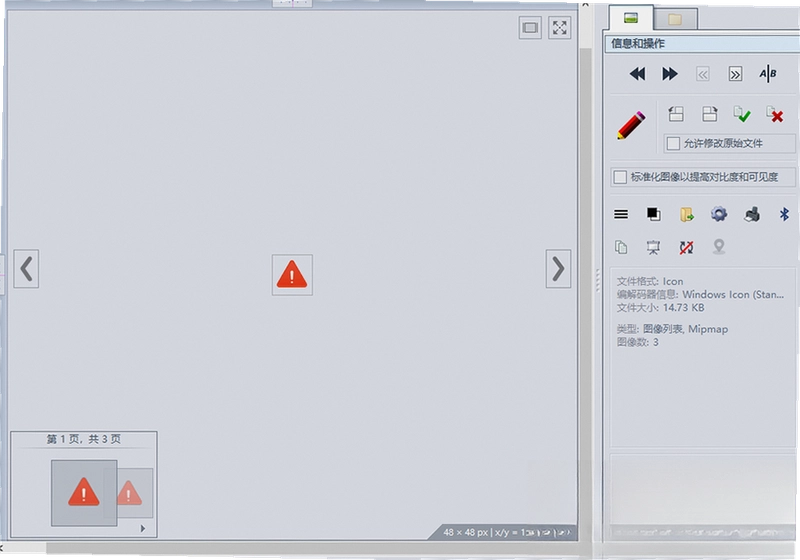Select the image info tab
The width and height of the screenshot is (800, 560).
(x=631, y=18)
